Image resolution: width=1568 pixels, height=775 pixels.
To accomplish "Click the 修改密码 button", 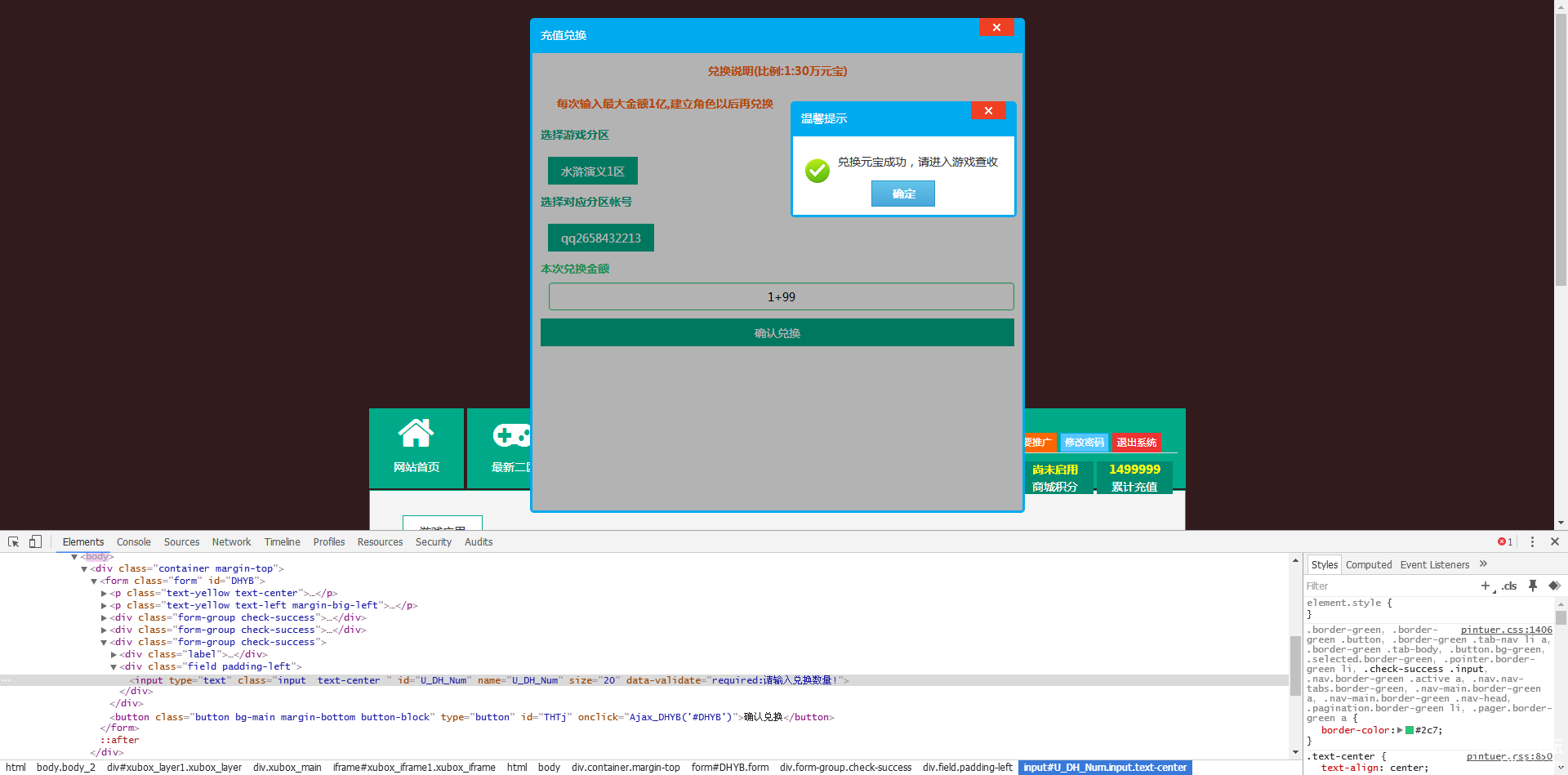I will (1084, 442).
